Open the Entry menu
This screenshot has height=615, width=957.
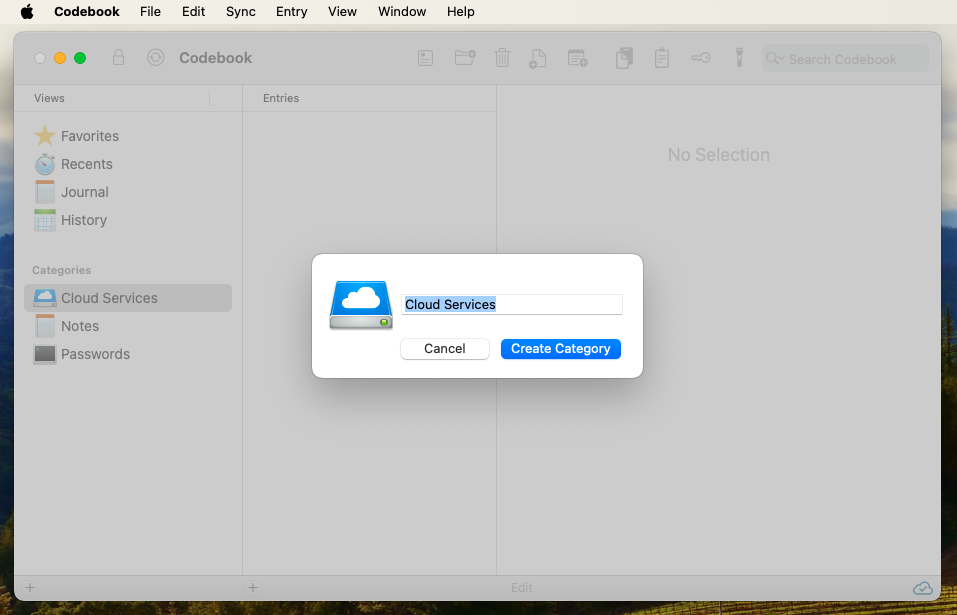pyautogui.click(x=292, y=12)
